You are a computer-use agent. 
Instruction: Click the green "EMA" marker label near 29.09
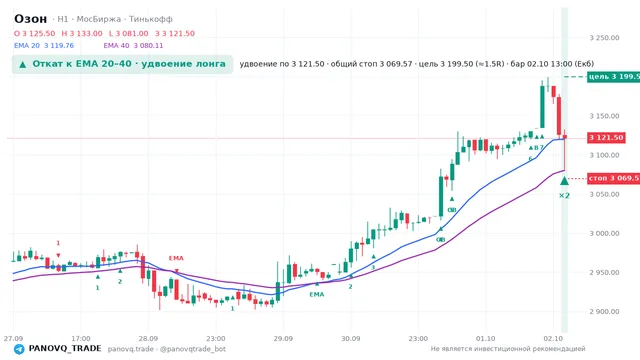pyautogui.click(x=316, y=294)
